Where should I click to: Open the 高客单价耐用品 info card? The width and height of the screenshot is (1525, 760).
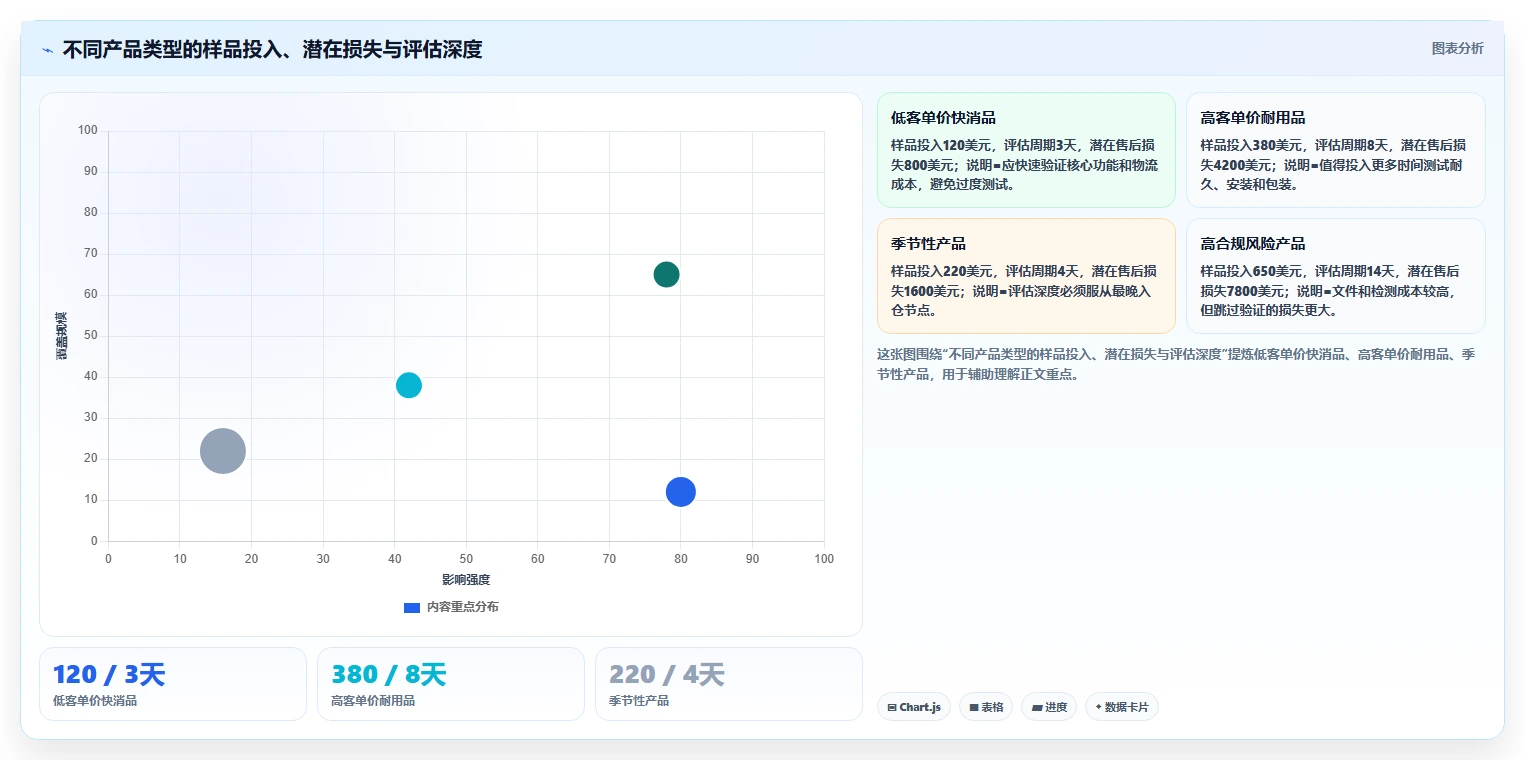point(1335,150)
